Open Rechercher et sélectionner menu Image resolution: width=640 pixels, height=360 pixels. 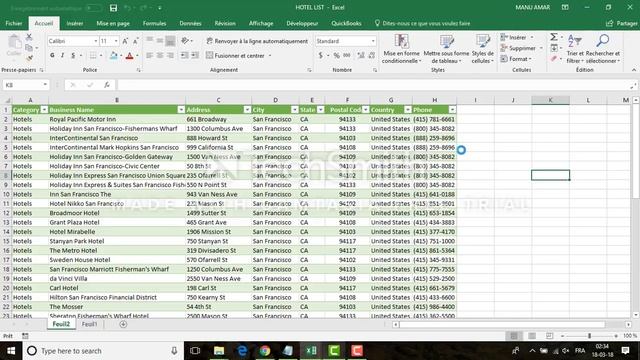[602, 49]
